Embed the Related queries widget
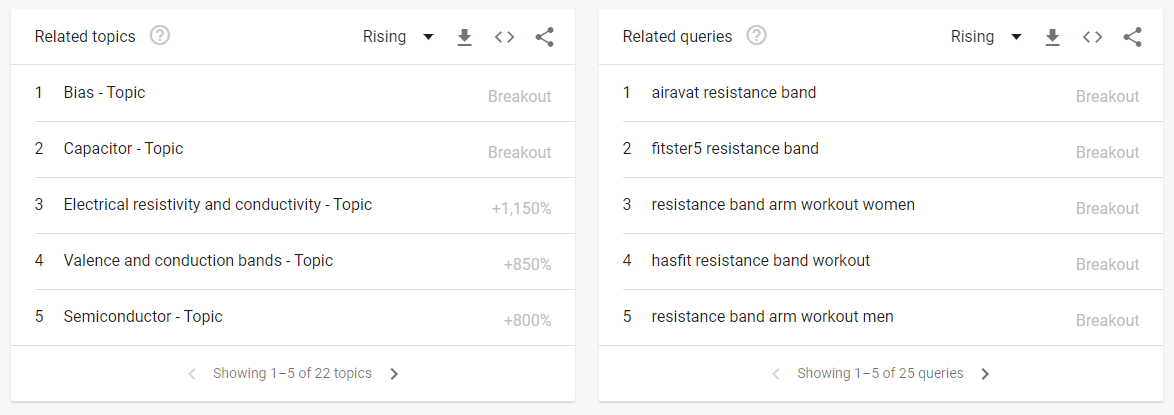1174x415 pixels. click(x=1092, y=37)
